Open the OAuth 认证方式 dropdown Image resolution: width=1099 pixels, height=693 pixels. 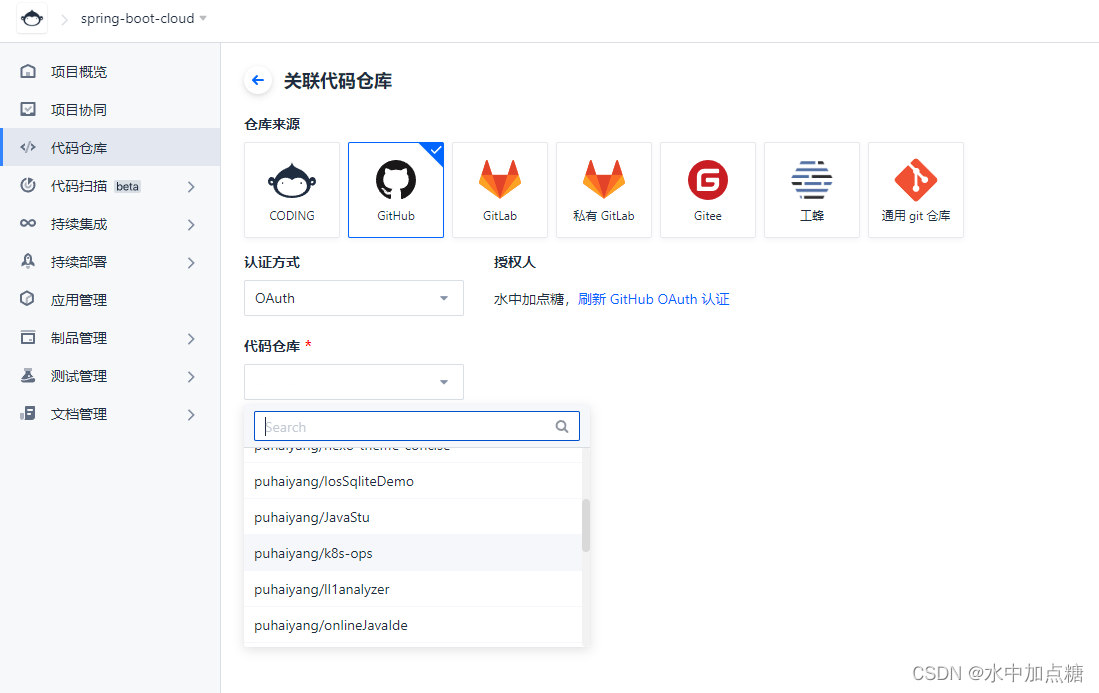[x=354, y=298]
